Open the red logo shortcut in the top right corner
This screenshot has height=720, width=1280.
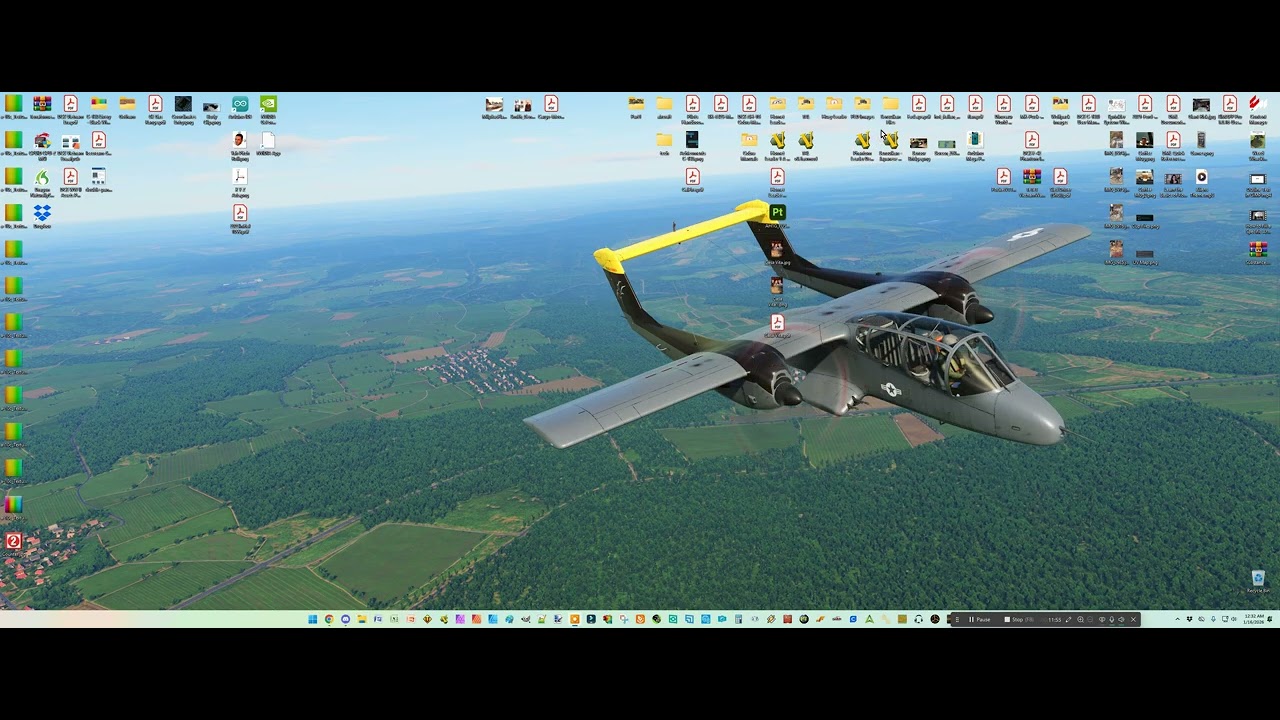[x=1258, y=104]
